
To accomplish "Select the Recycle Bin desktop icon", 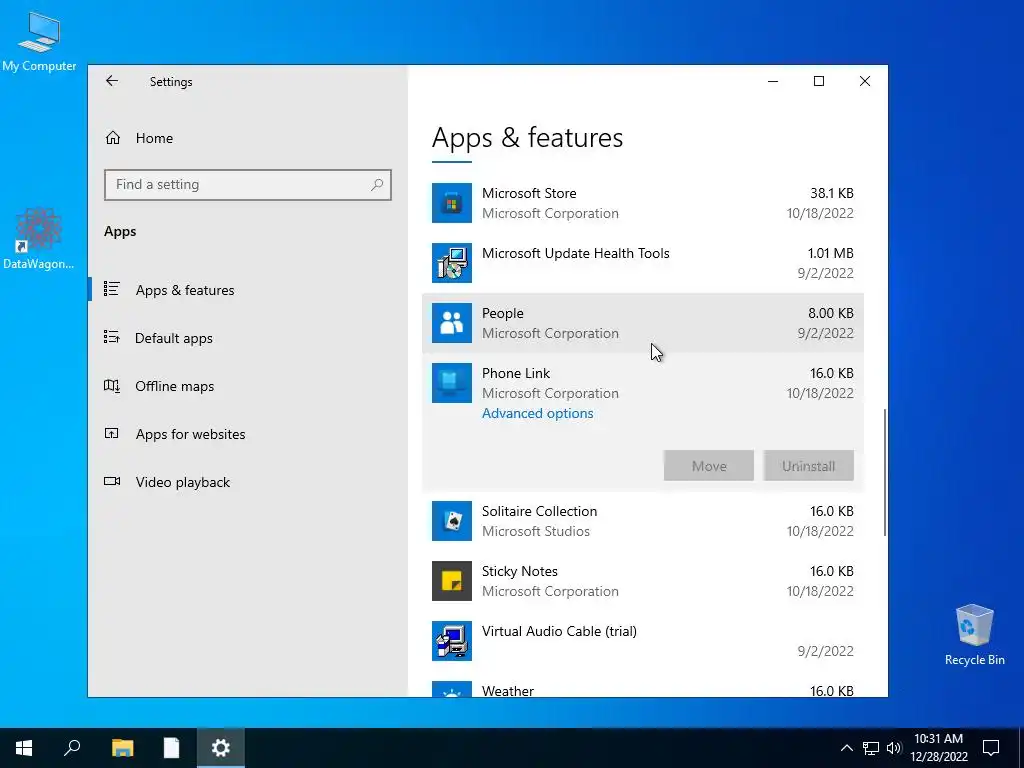I will [974, 635].
